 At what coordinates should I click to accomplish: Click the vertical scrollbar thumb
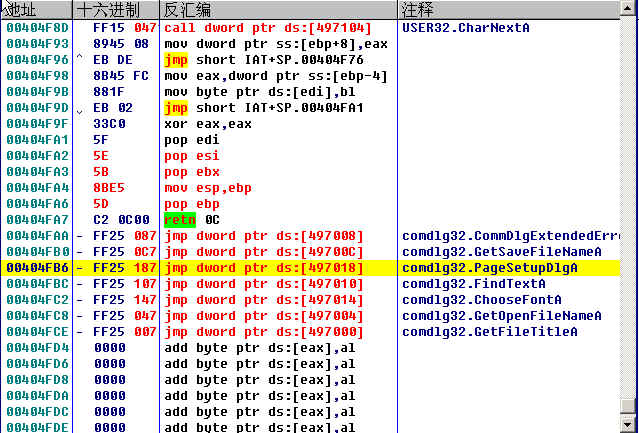628,406
